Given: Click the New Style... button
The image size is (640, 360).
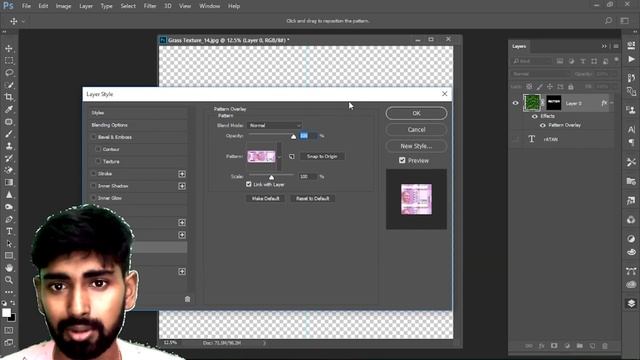Looking at the screenshot, I should [416, 146].
